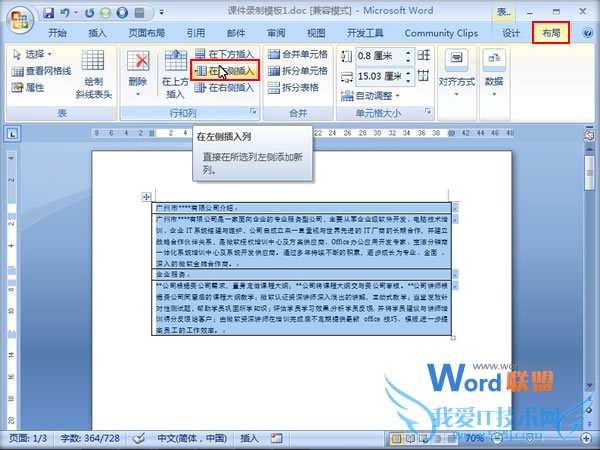Viewport: 600px width, 450px height.
Task: Increase row height with up spinner
Action: 408,52
